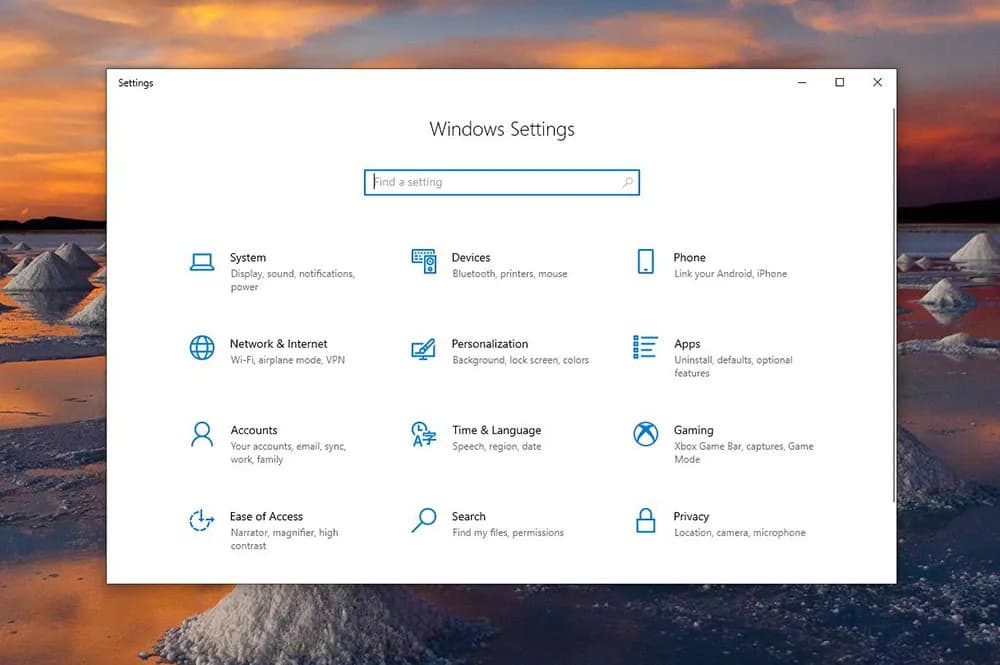Click the System laptop icon
The height and width of the screenshot is (665, 1000).
[x=202, y=262]
